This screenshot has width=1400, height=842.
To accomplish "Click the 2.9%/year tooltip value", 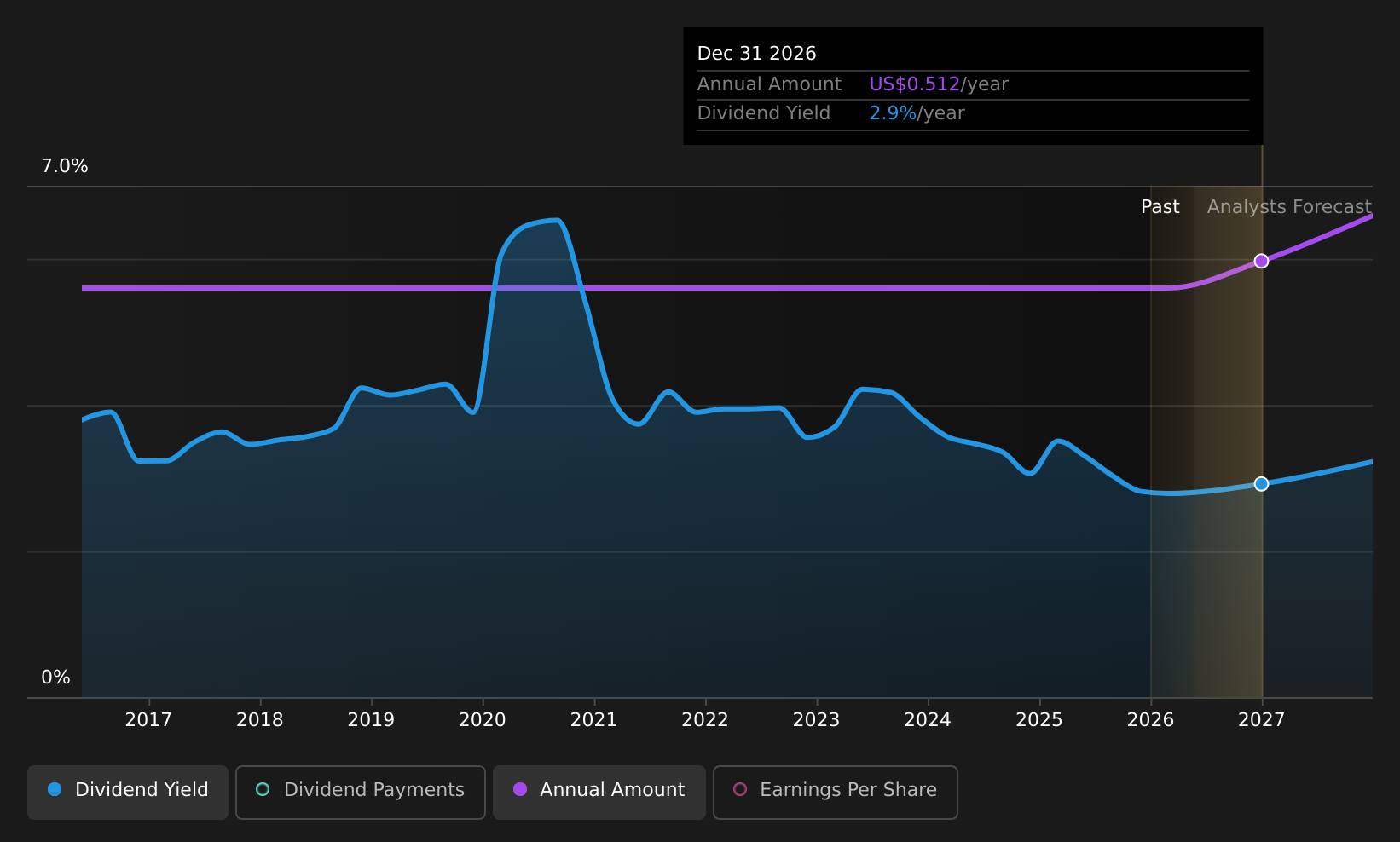I will coord(917,113).
